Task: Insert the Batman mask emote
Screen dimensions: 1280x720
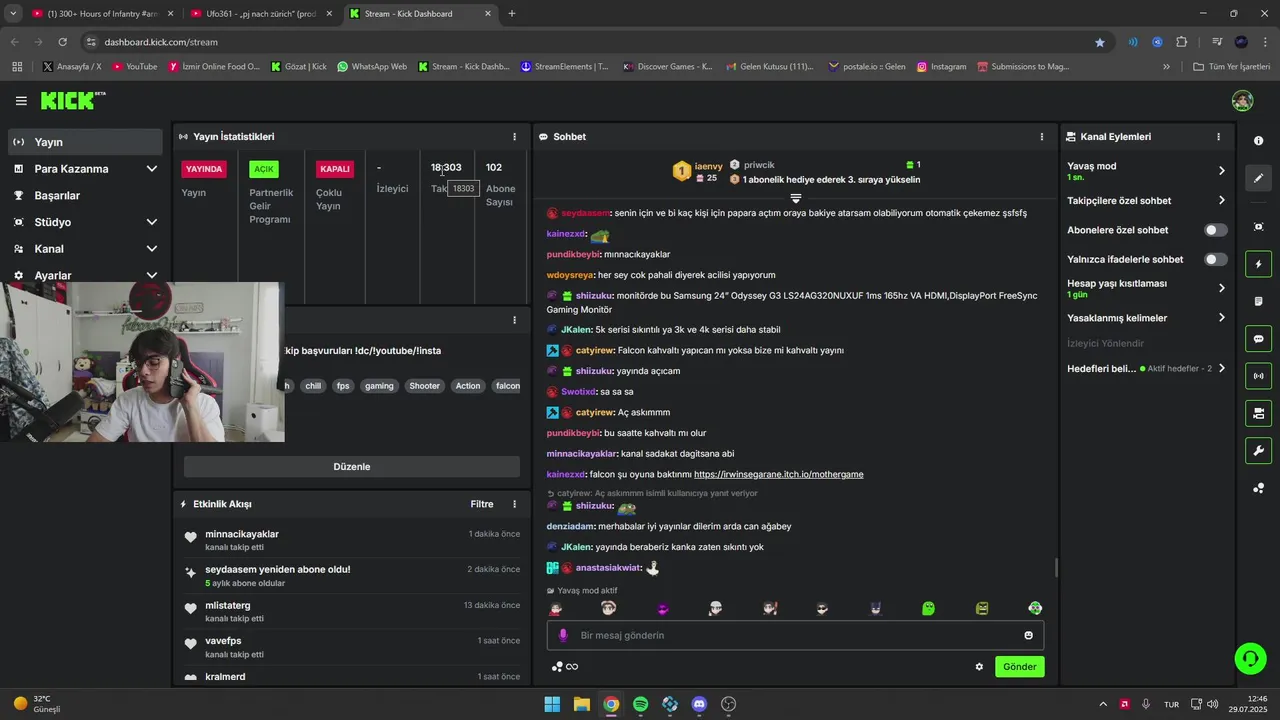Action: (x=875, y=608)
